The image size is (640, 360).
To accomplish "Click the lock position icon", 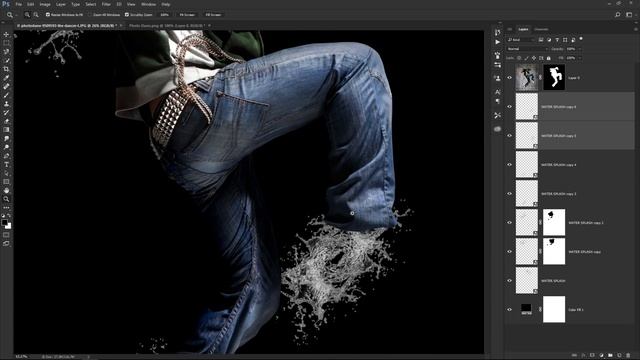I will (534, 58).
